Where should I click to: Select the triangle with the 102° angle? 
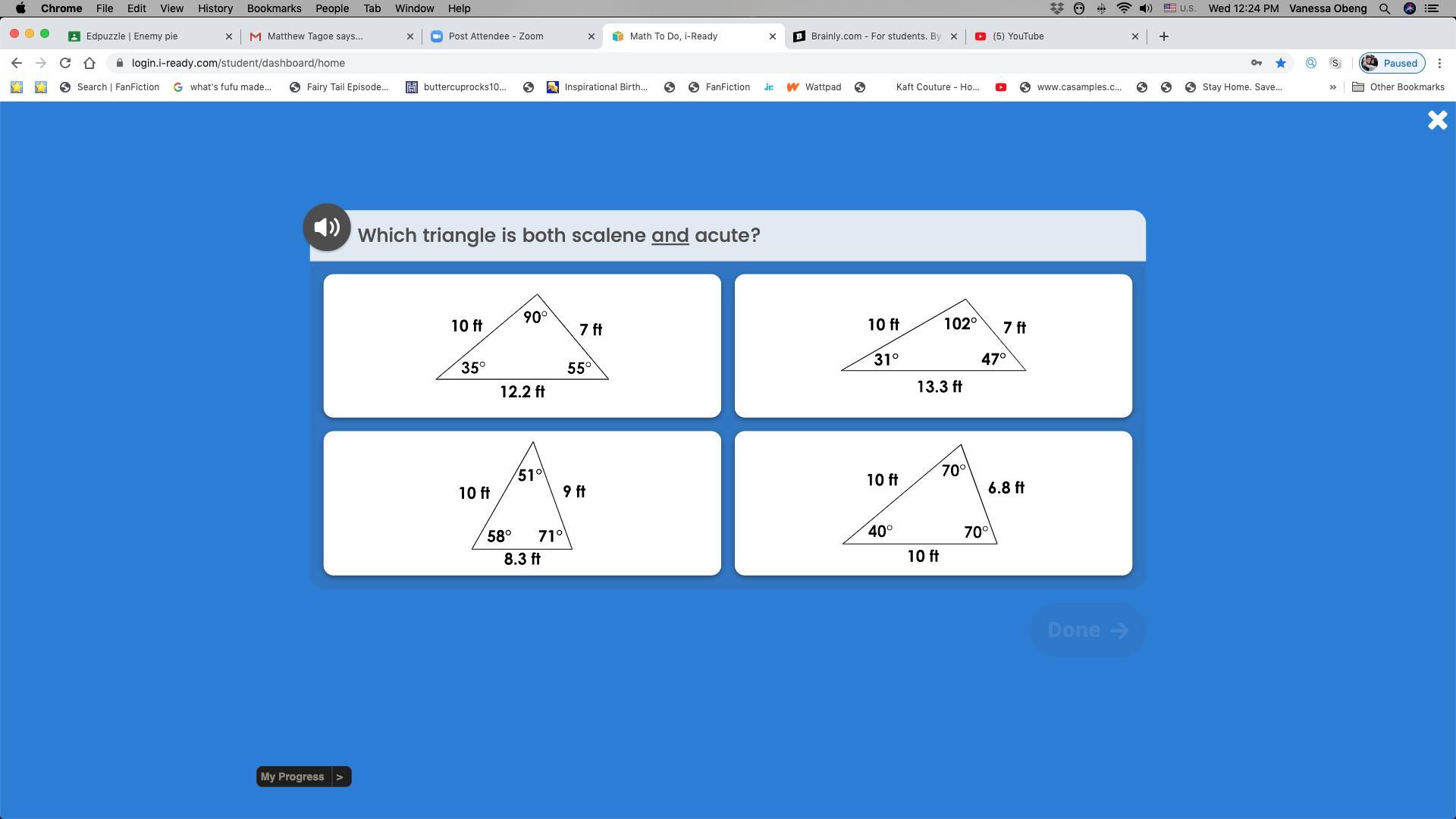933,346
